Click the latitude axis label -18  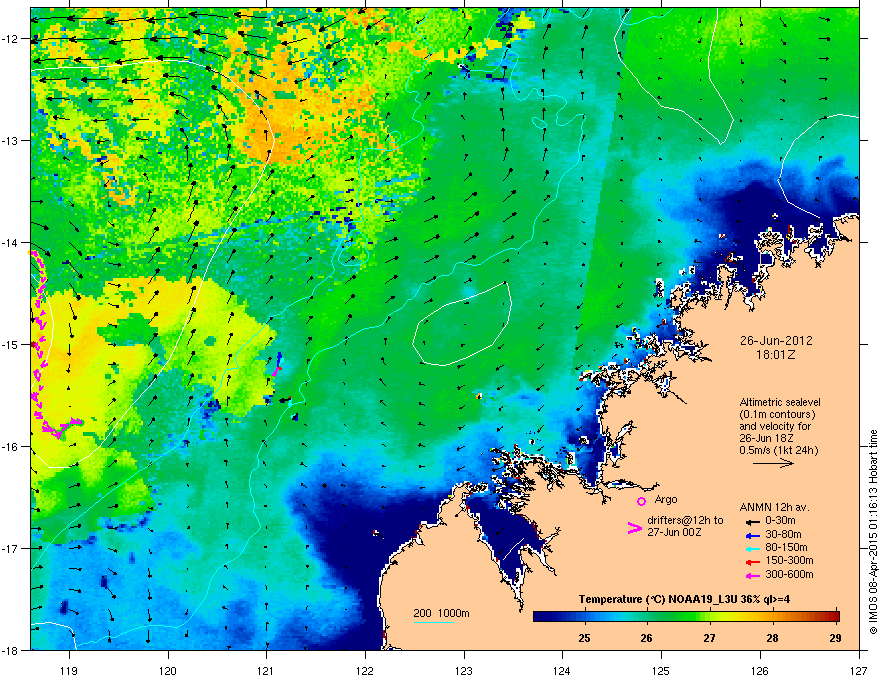click(x=9, y=650)
